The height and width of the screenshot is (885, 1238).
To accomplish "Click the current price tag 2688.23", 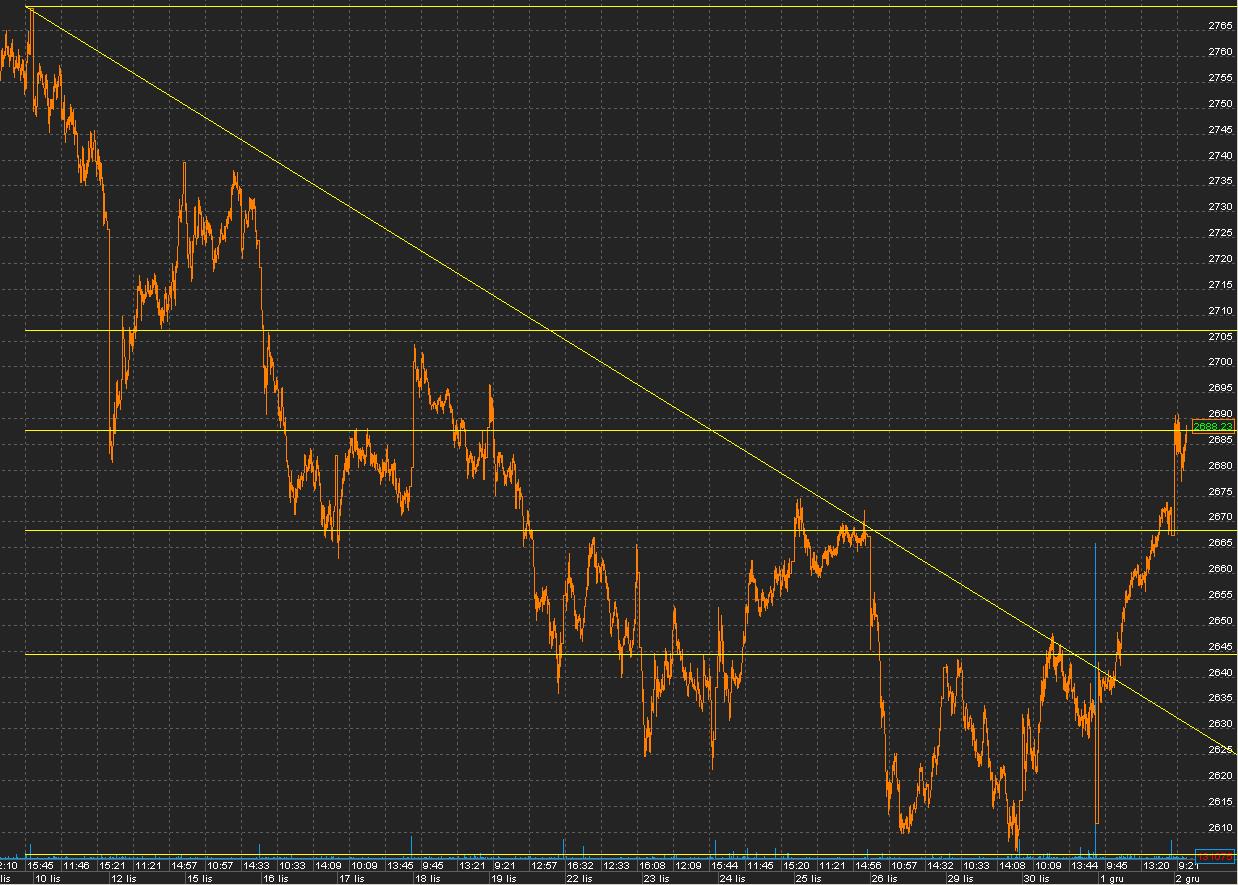I will 1214,427.
